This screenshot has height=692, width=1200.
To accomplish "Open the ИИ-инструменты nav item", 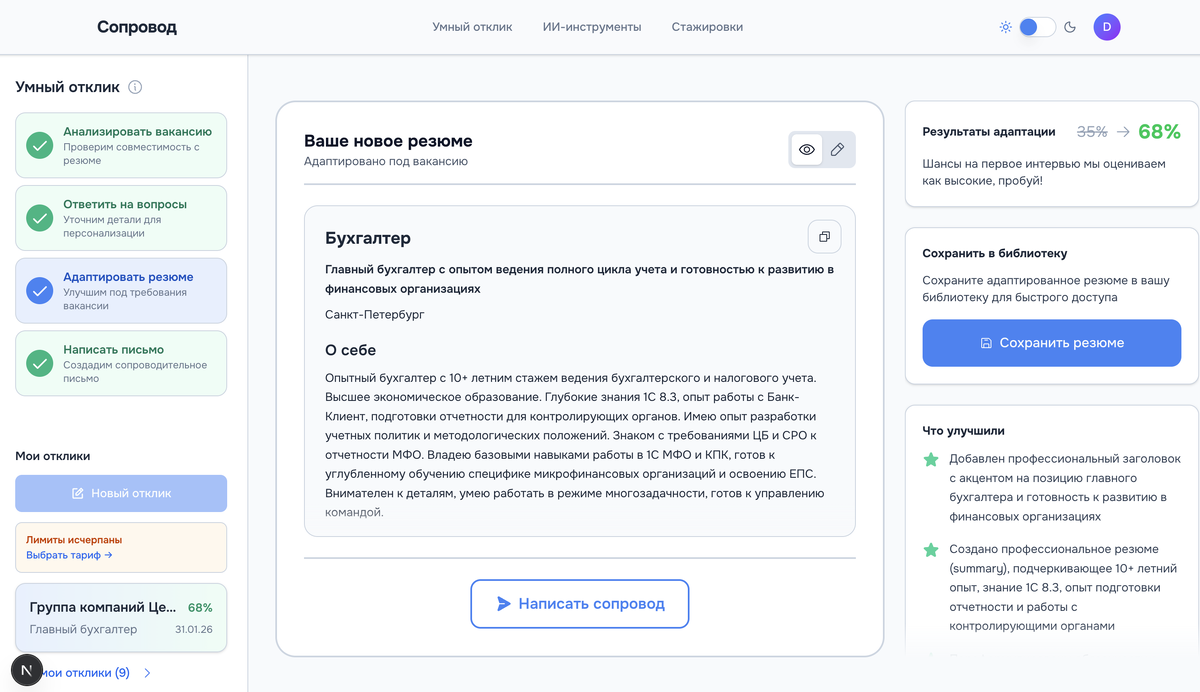I will 592,27.
